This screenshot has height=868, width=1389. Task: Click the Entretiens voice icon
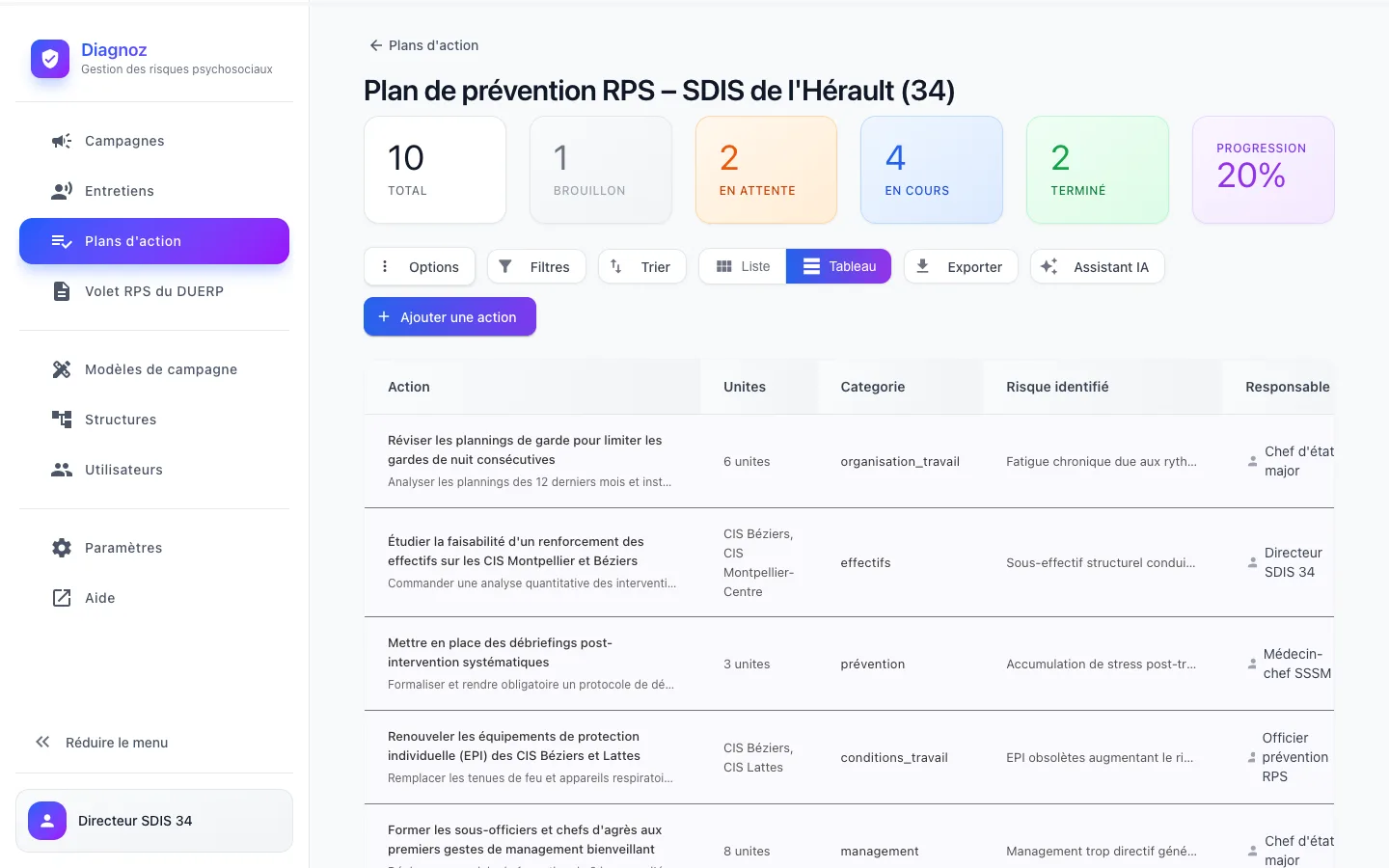[x=62, y=191]
